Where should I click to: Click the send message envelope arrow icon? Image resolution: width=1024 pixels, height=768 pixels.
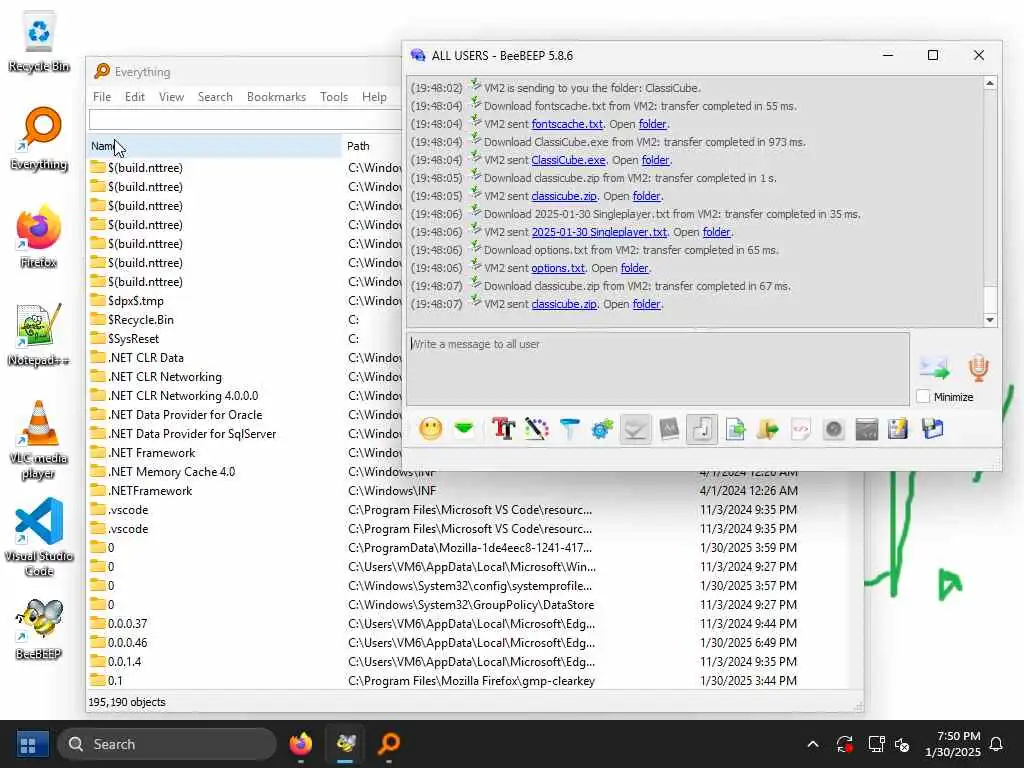click(935, 368)
